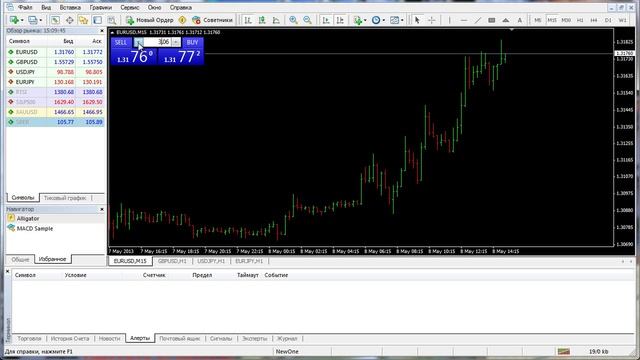The image size is (640, 360).
Task: Click the zoom in magnifier icon
Action: pyautogui.click(x=293, y=20)
